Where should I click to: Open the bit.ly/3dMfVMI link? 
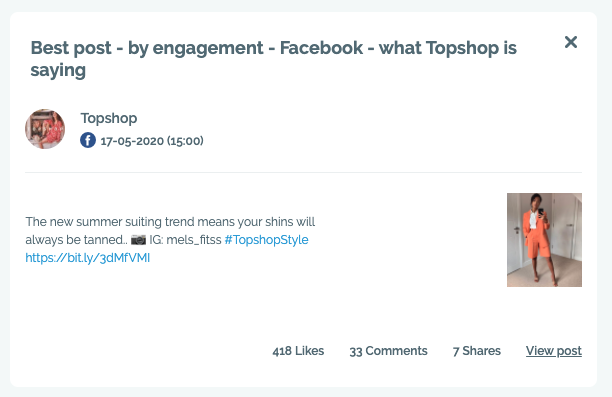[87, 258]
